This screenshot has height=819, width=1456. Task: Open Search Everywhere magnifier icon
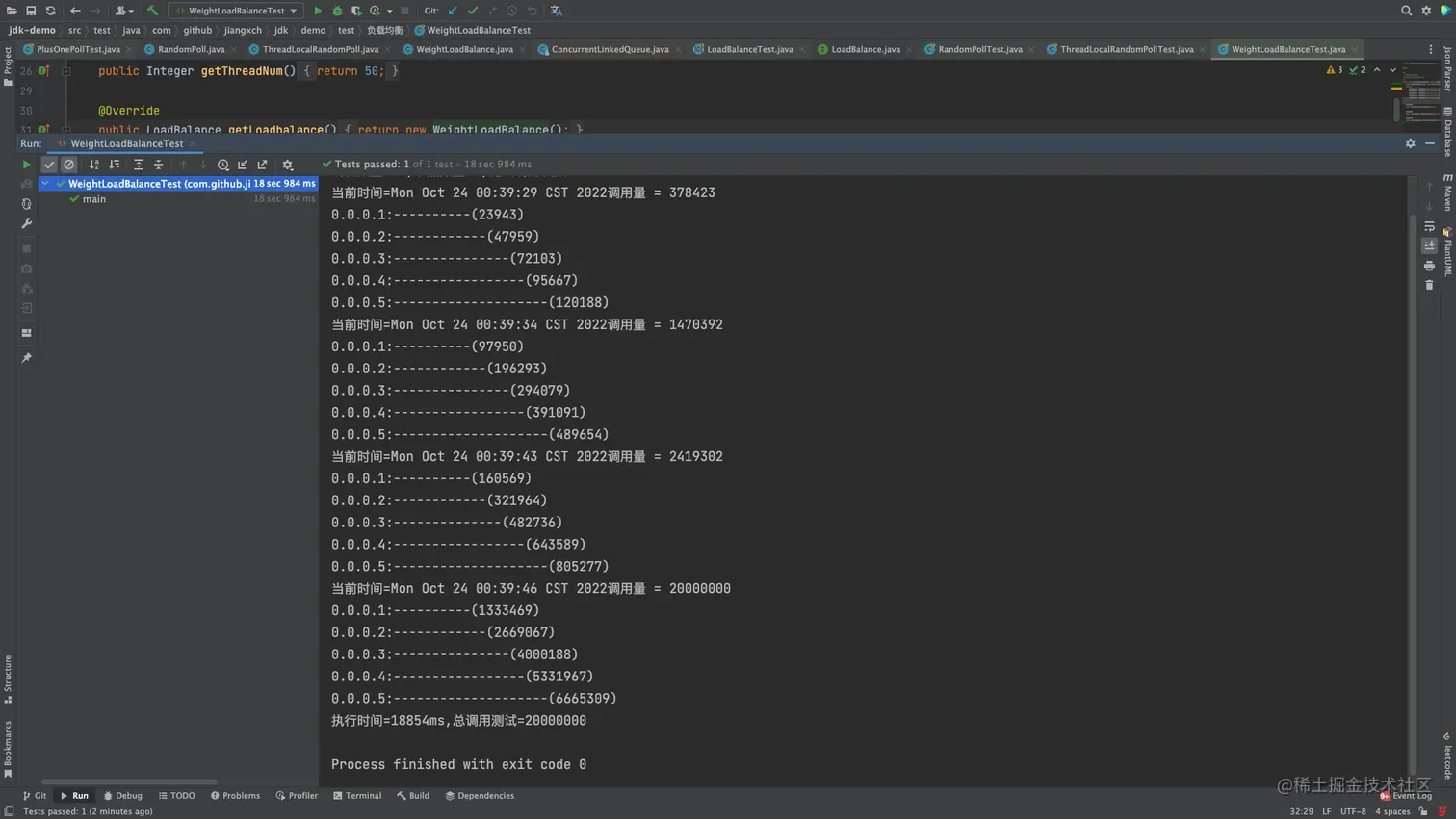(x=1406, y=11)
